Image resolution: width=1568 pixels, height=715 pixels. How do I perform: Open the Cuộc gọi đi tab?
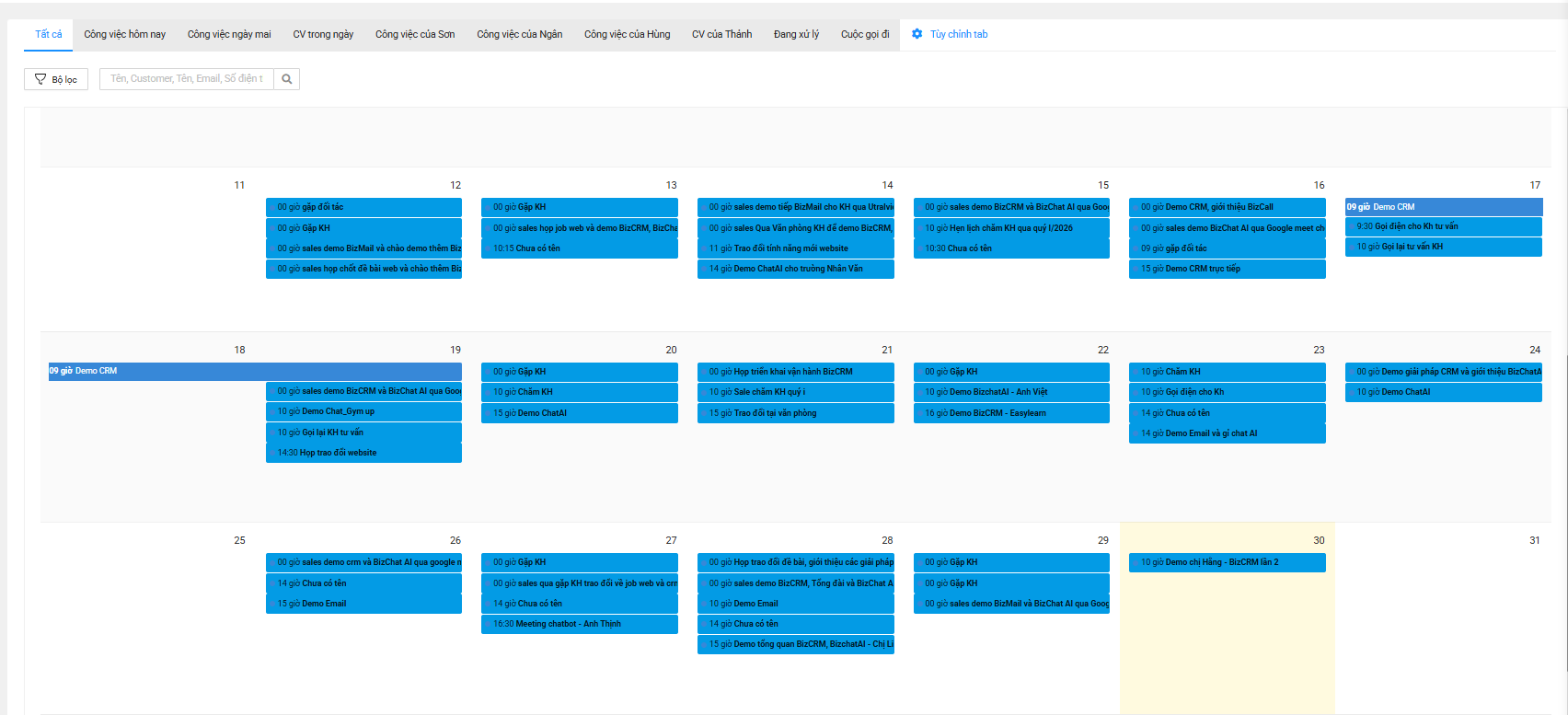pos(865,34)
